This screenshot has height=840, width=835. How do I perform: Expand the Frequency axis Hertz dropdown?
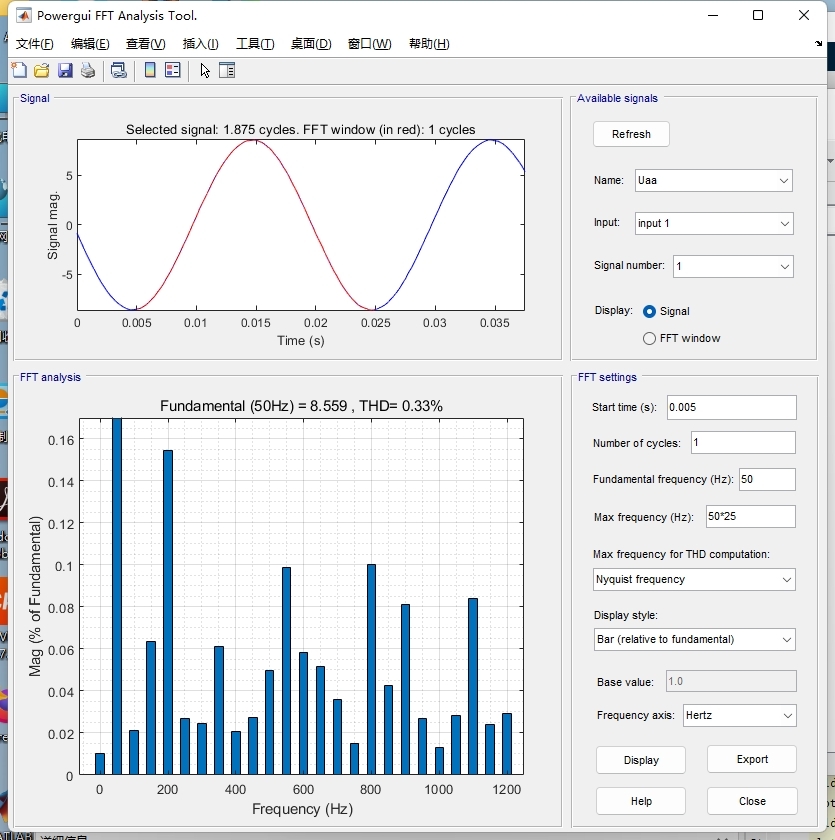tap(739, 716)
